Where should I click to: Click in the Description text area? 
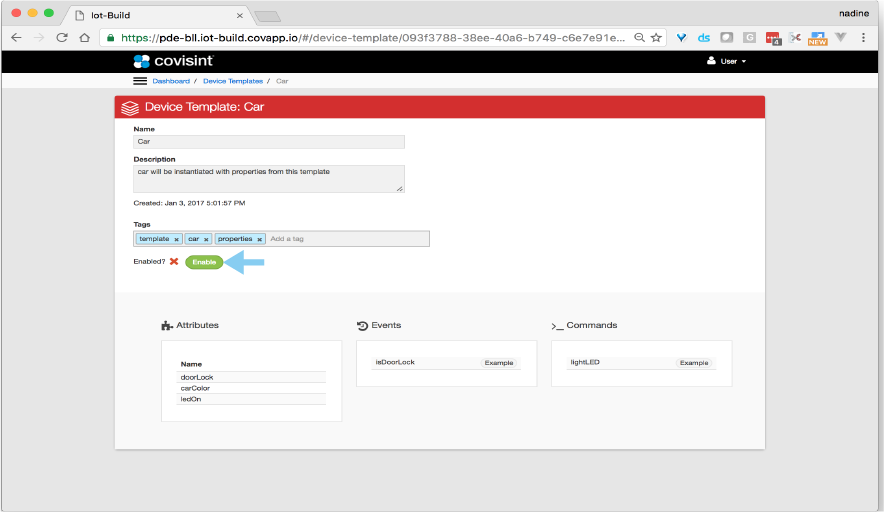coord(268,178)
